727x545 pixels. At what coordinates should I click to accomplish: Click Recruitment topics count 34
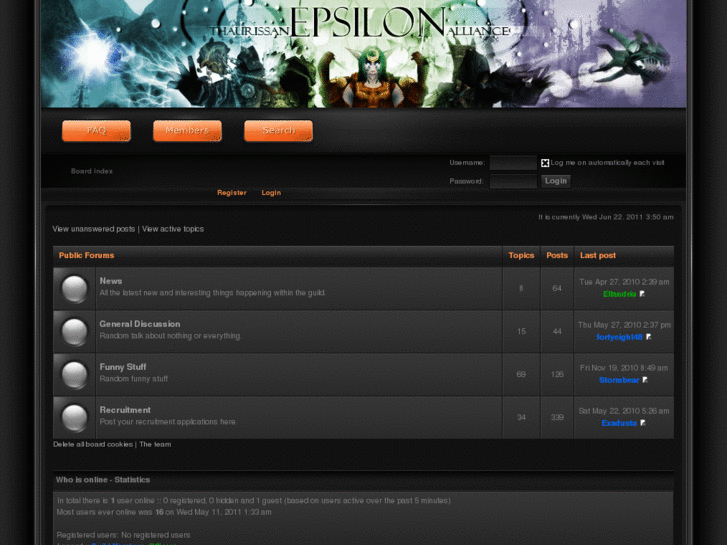521,417
